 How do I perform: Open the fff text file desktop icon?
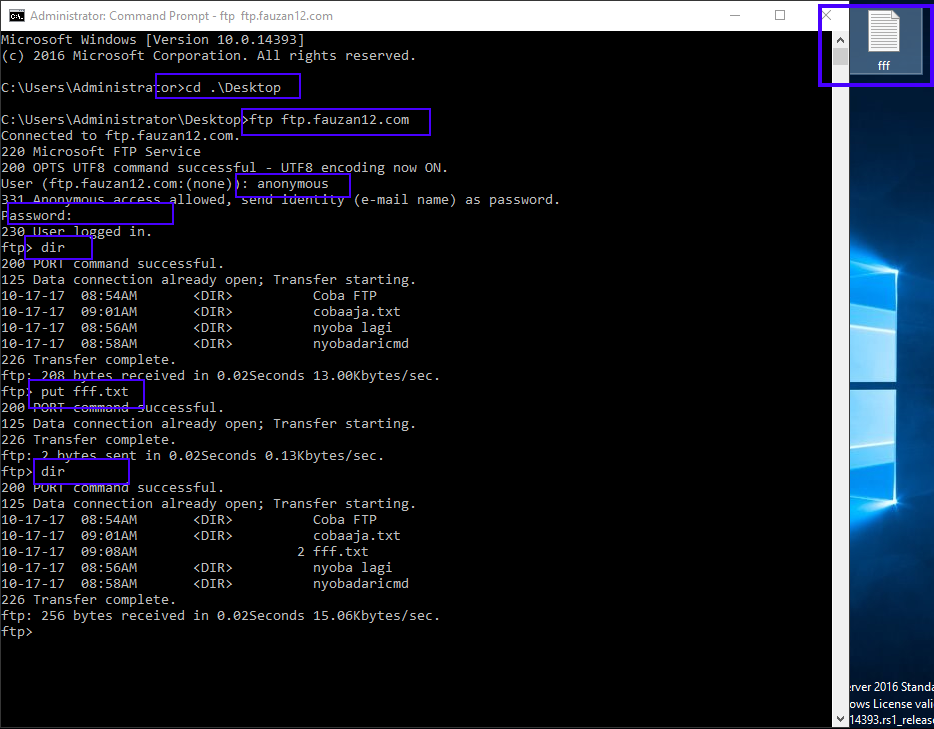883,40
